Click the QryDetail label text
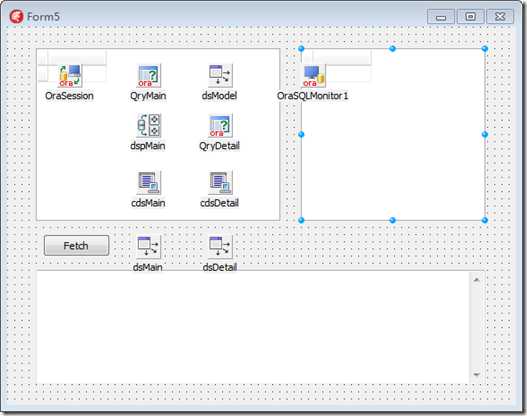527x416 pixels. 219,146
